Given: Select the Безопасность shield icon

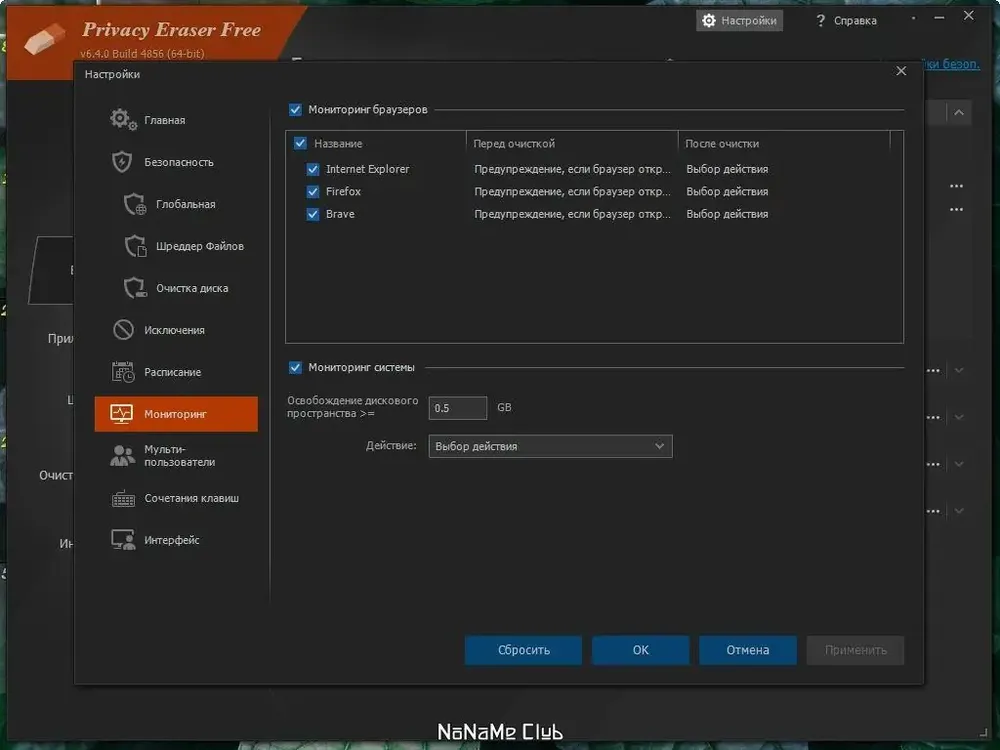Looking at the screenshot, I should pyautogui.click(x=122, y=162).
